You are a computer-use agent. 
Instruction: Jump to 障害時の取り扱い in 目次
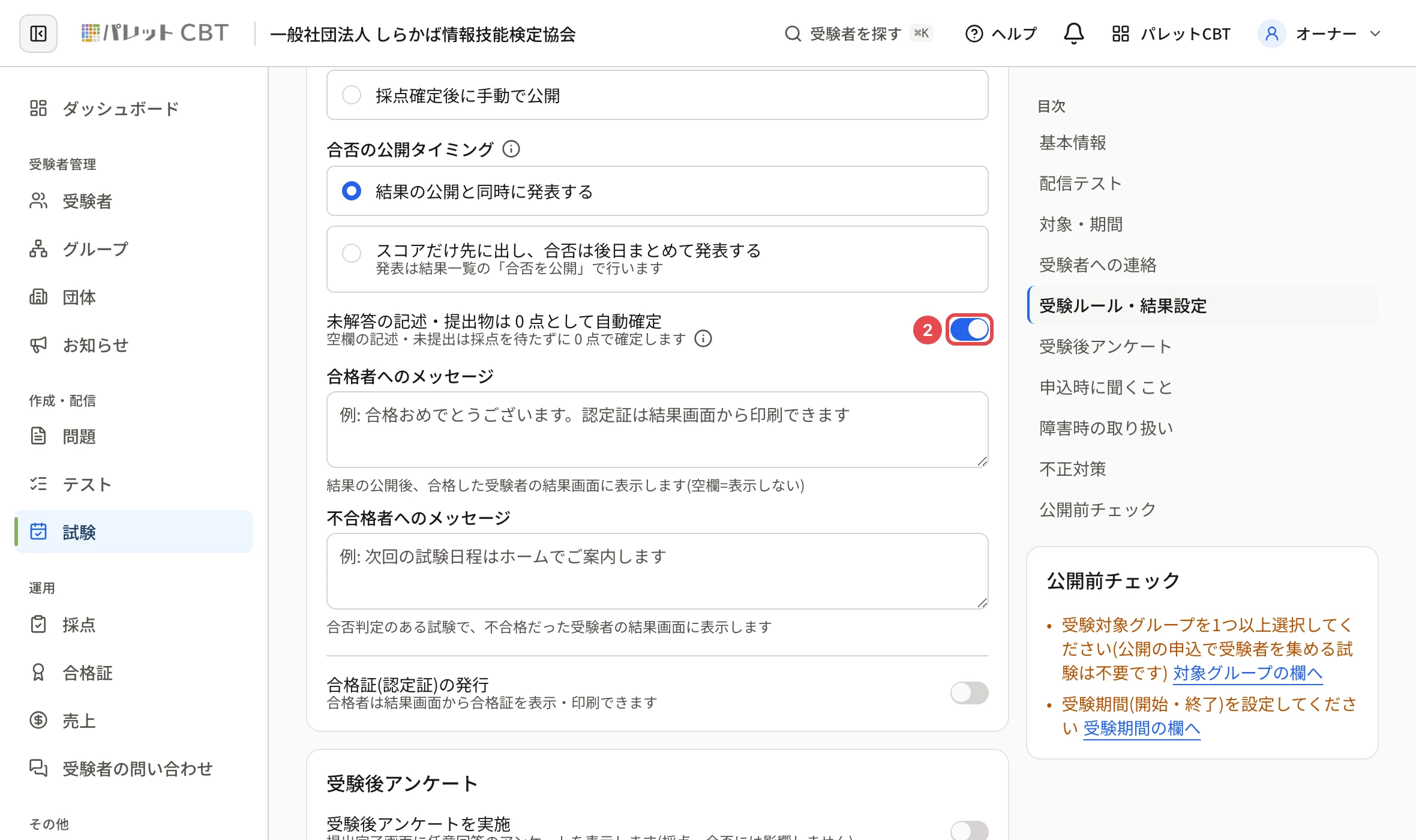[1106, 428]
